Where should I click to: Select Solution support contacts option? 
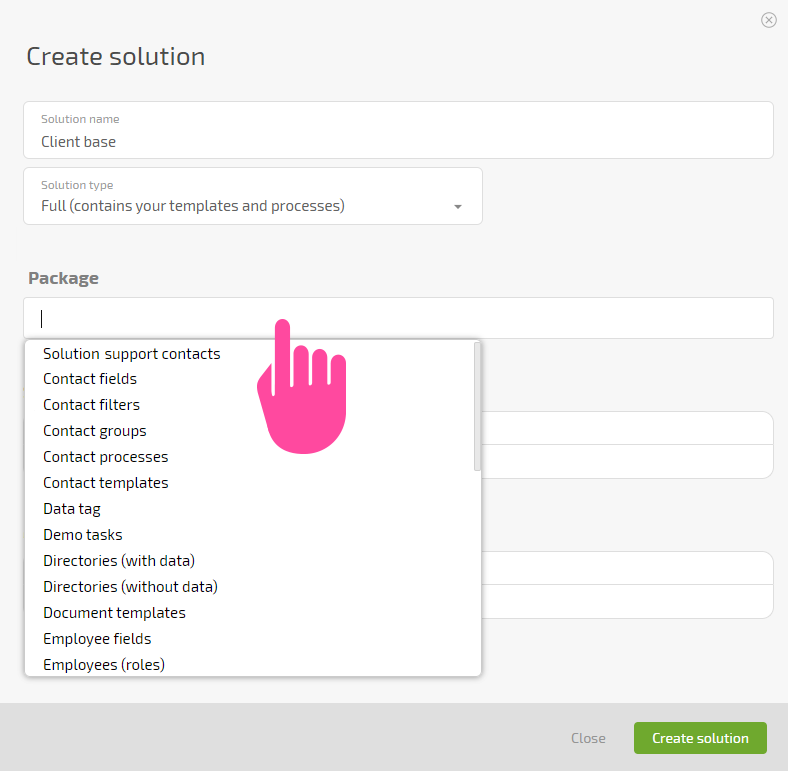(x=132, y=354)
